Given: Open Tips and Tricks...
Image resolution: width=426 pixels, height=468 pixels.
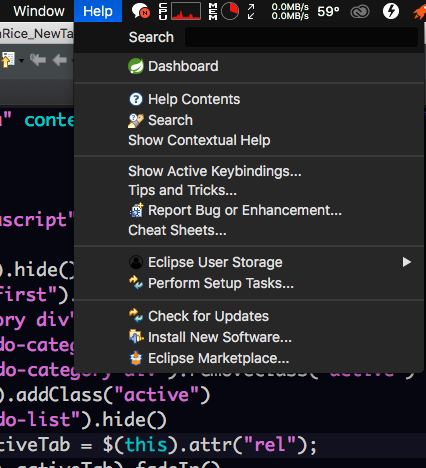Looking at the screenshot, I should pos(249,190).
